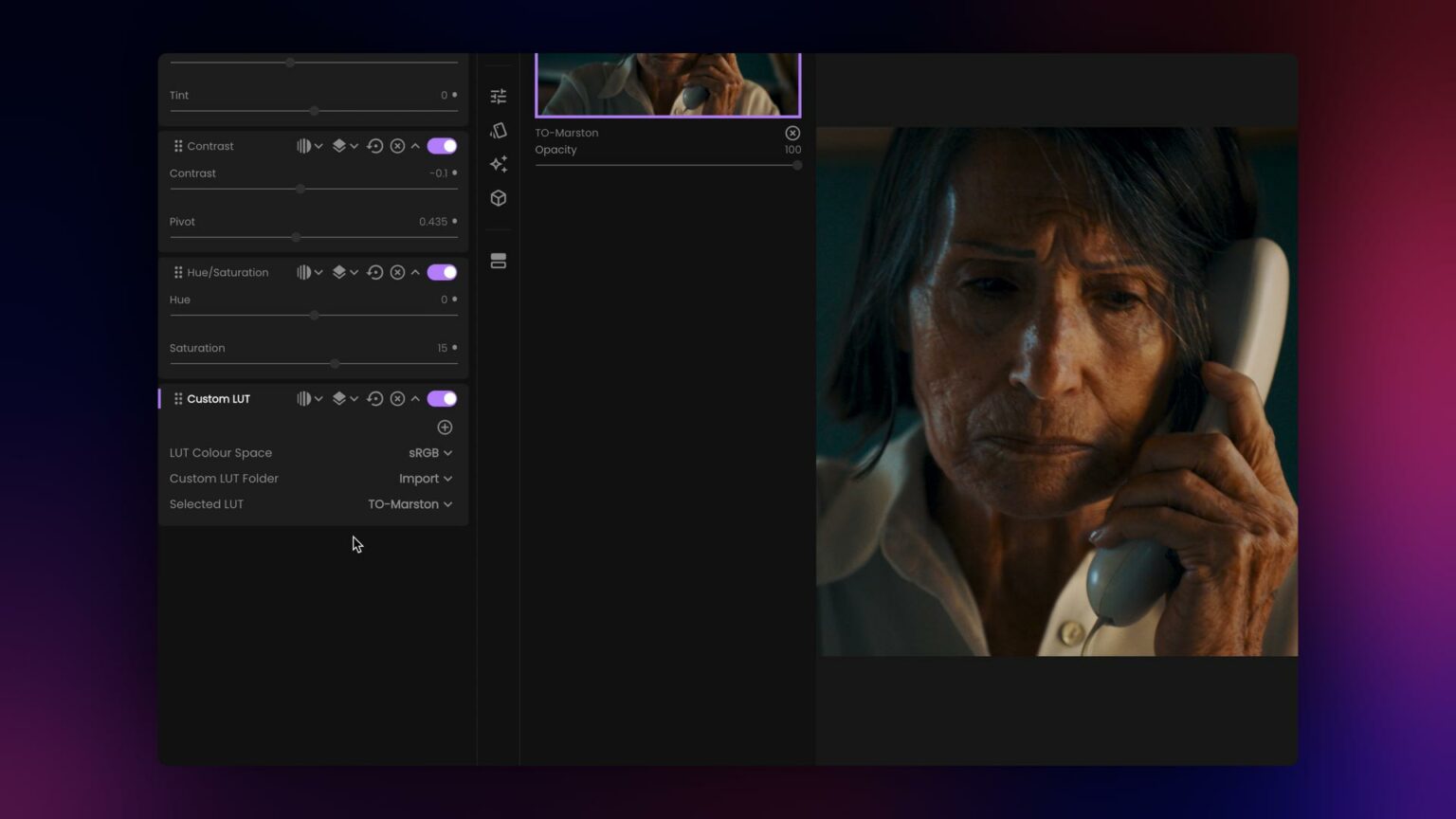
Task: Click the add LUT plus icon
Action: tap(444, 428)
